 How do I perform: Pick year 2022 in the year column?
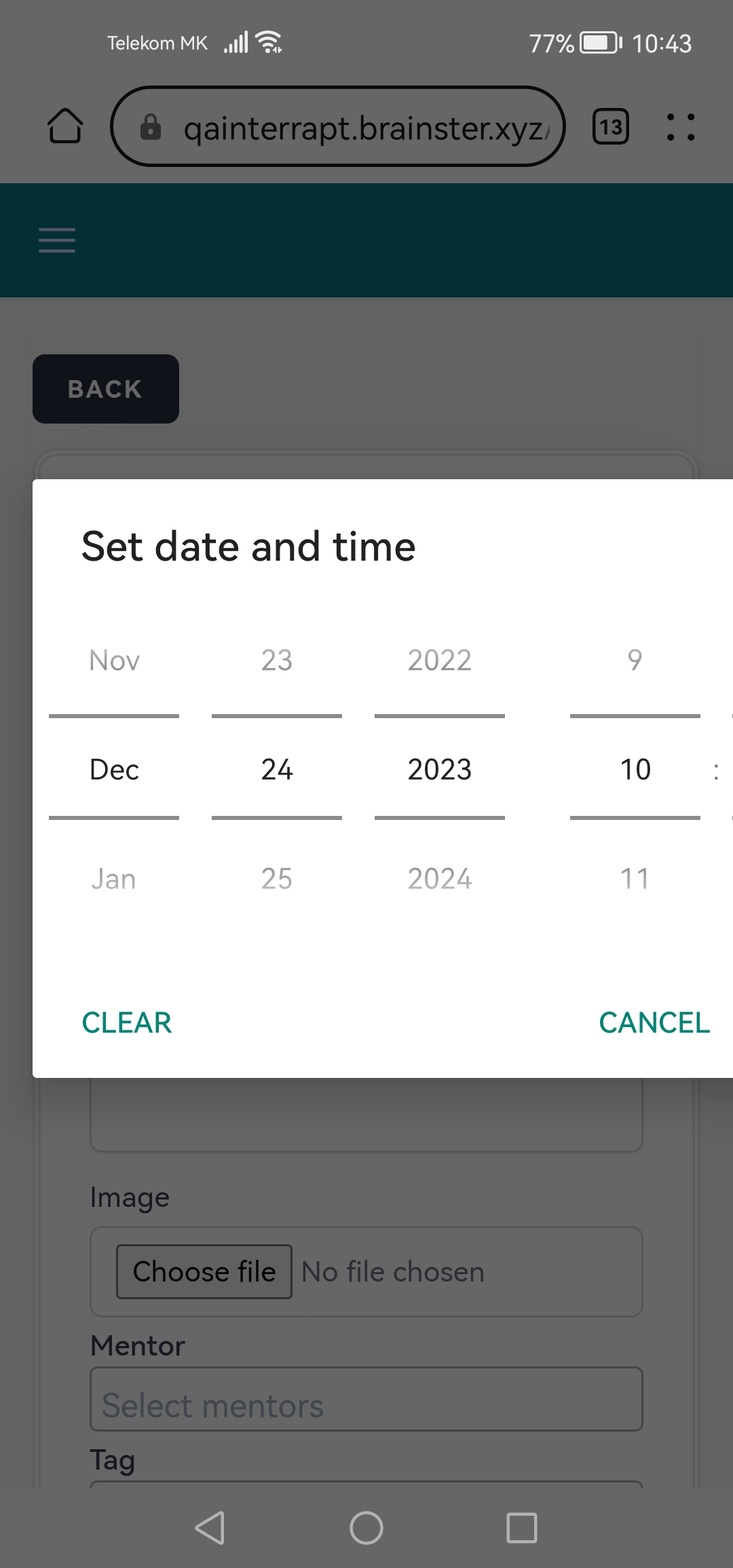440,660
